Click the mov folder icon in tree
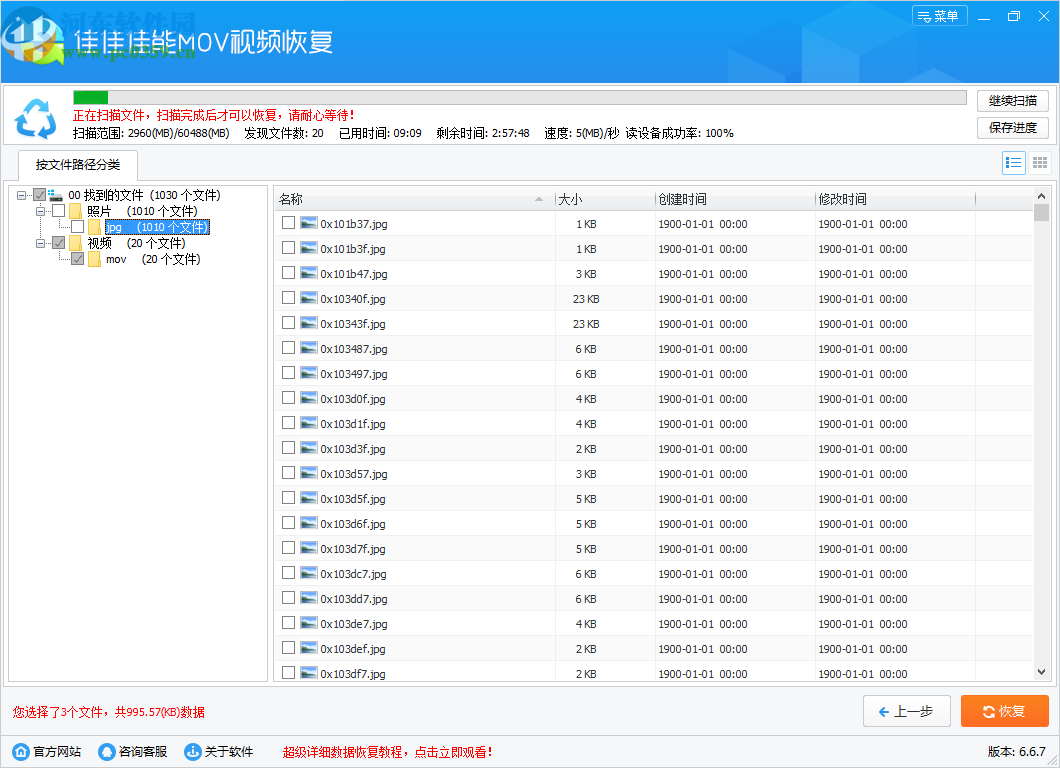Image resolution: width=1060 pixels, height=768 pixels. pyautogui.click(x=95, y=260)
